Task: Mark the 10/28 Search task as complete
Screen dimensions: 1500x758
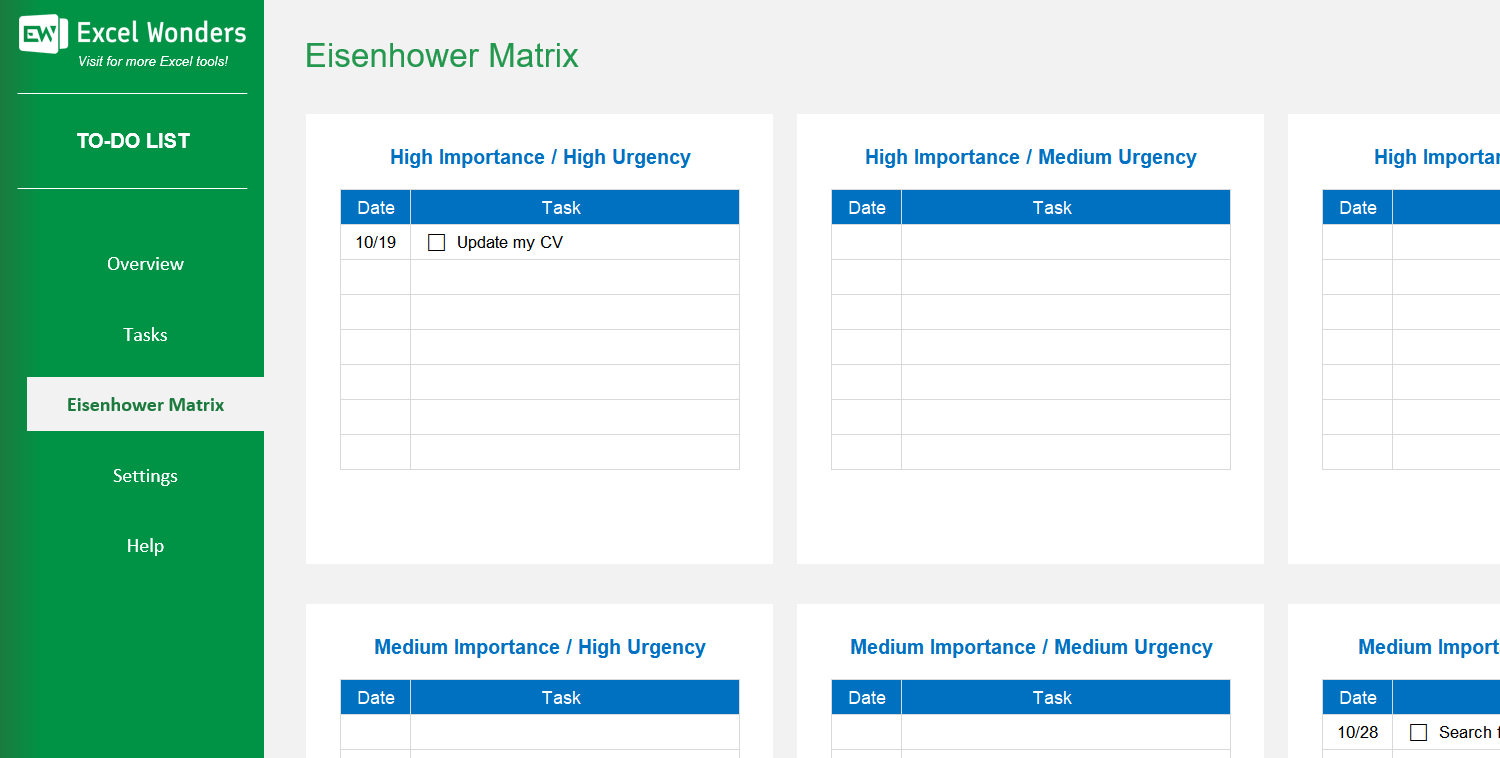Action: (1418, 732)
